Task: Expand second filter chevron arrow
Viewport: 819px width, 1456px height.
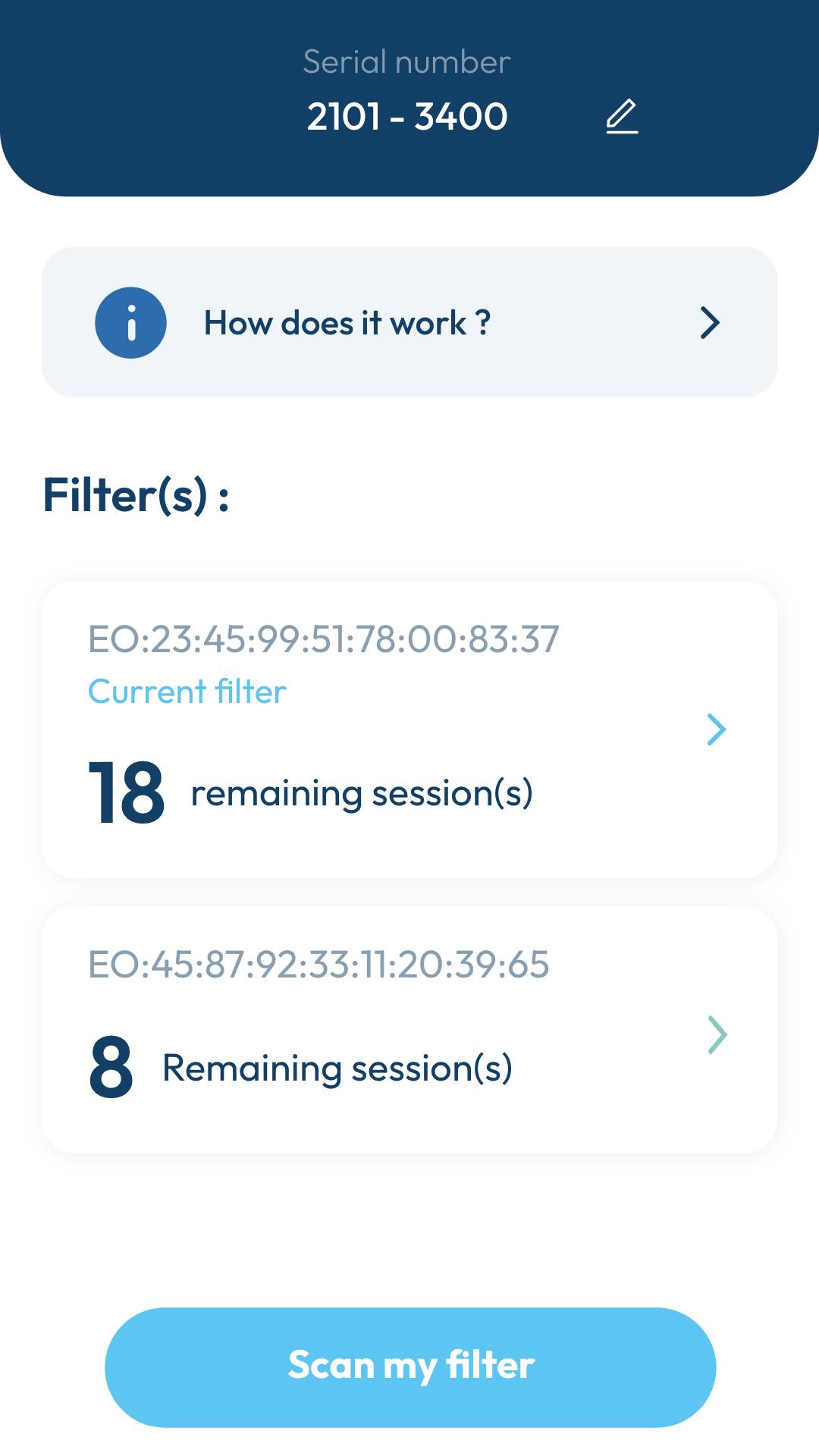Action: (x=717, y=1034)
